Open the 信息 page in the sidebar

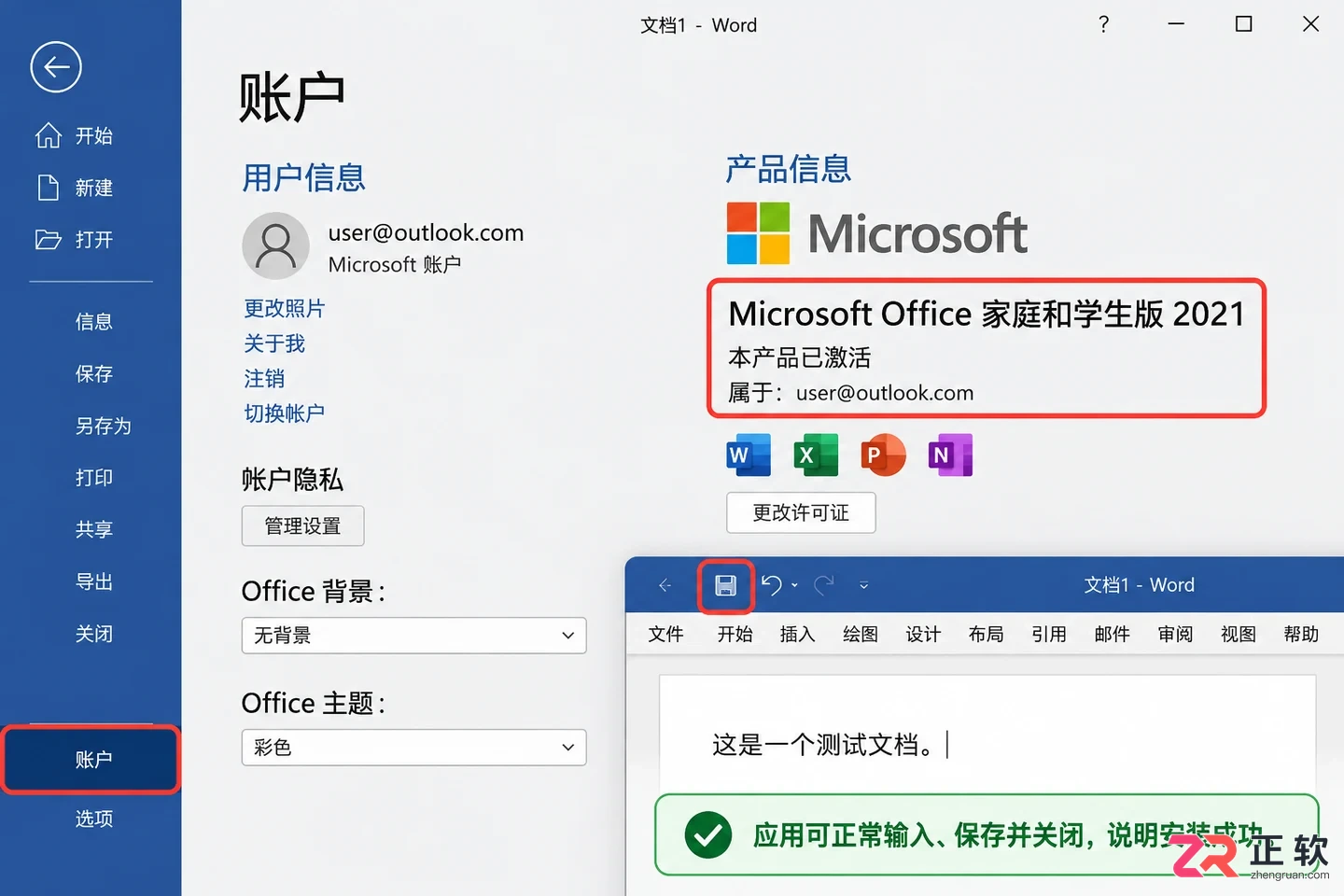coord(94,322)
